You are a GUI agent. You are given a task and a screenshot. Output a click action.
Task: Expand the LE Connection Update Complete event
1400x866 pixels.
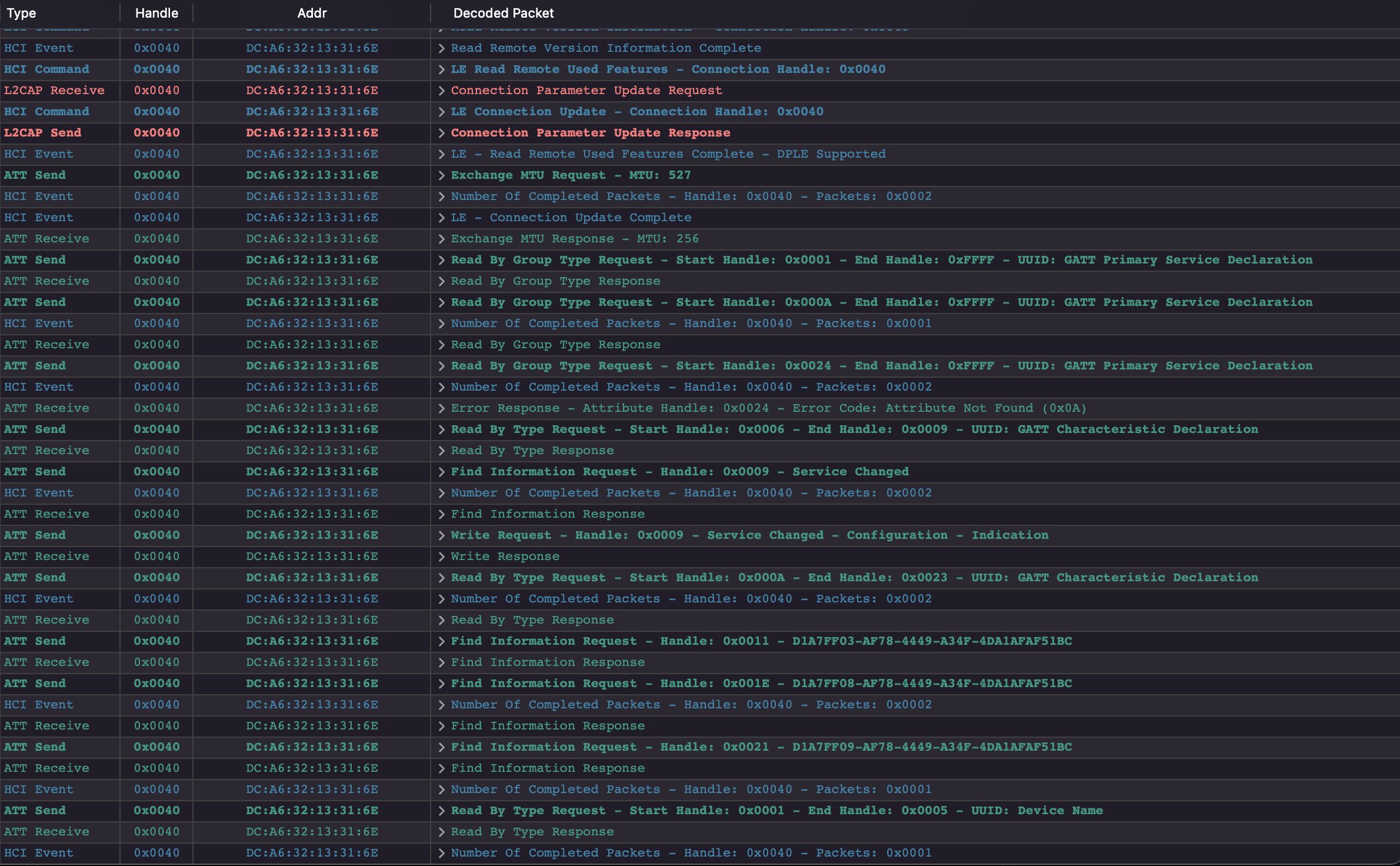[x=440, y=217]
